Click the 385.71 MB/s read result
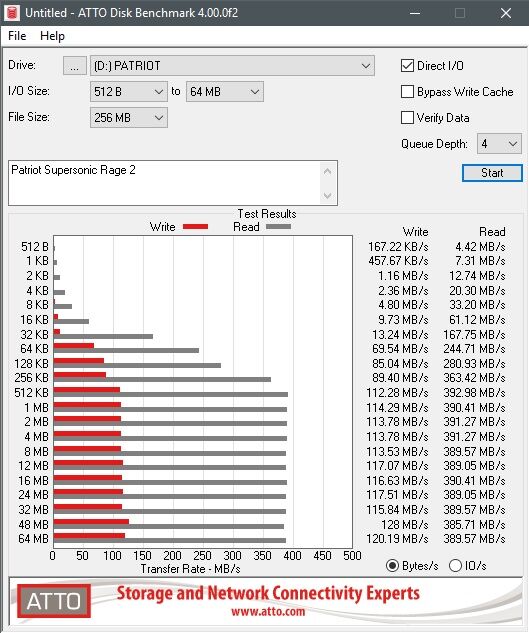Image resolution: width=529 pixels, height=633 pixels. click(474, 524)
